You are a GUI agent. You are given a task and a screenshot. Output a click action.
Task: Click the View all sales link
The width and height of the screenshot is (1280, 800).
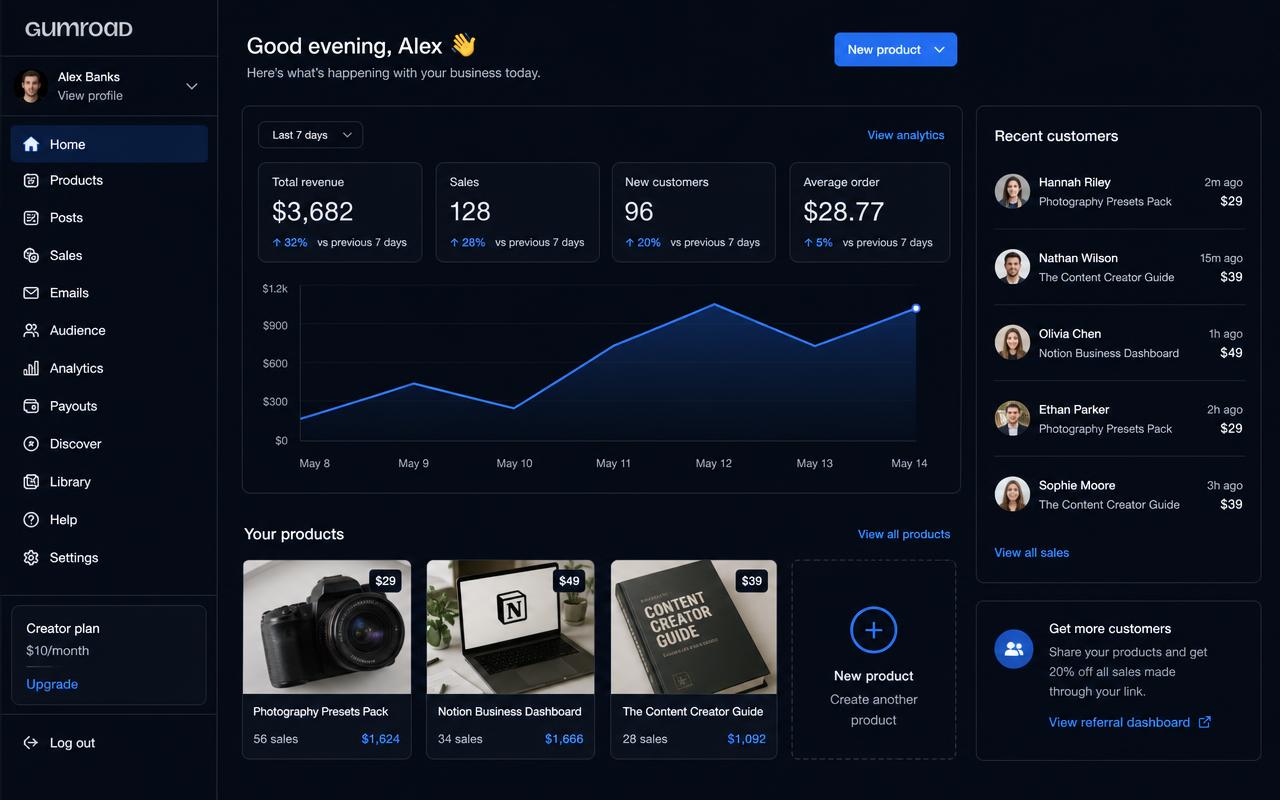coord(1032,552)
